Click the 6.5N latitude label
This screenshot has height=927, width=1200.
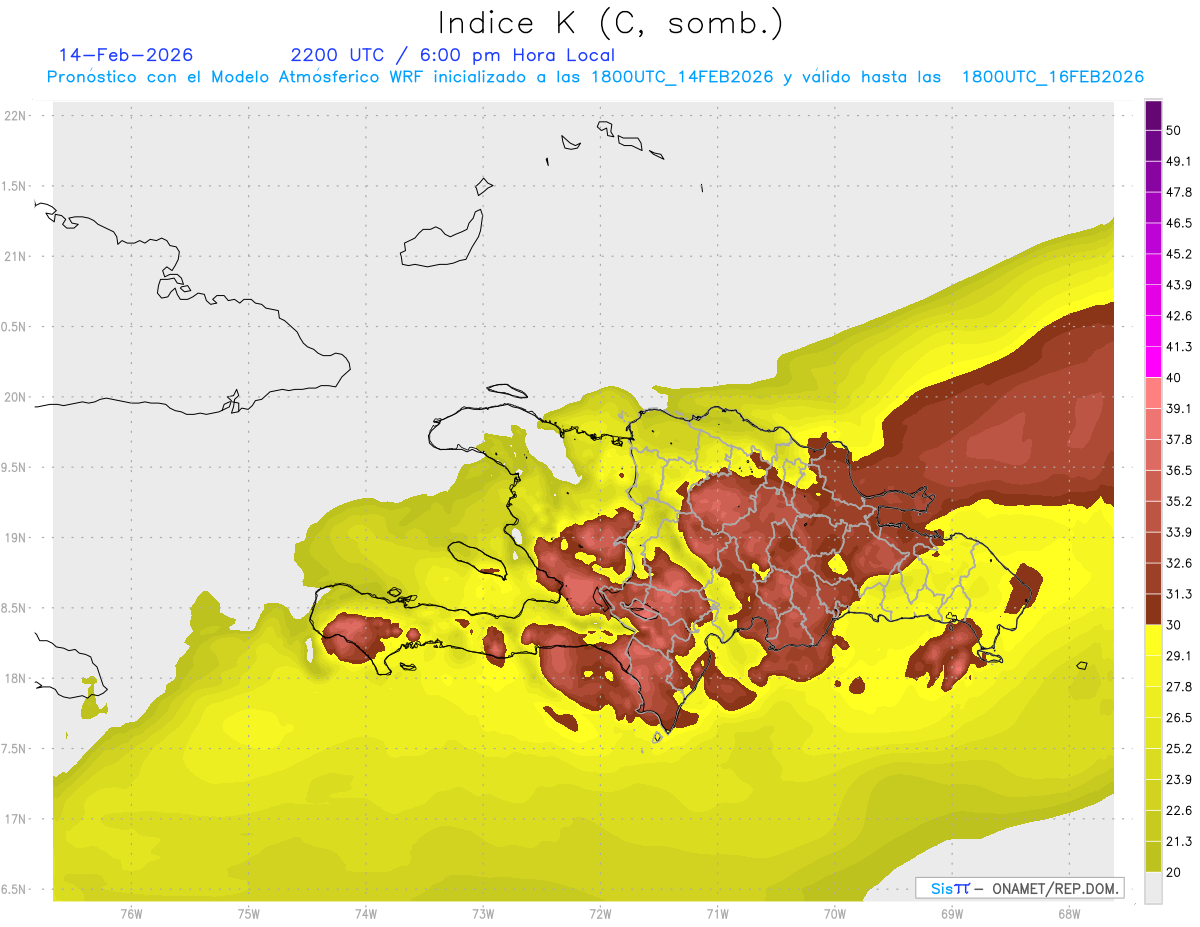(14, 890)
